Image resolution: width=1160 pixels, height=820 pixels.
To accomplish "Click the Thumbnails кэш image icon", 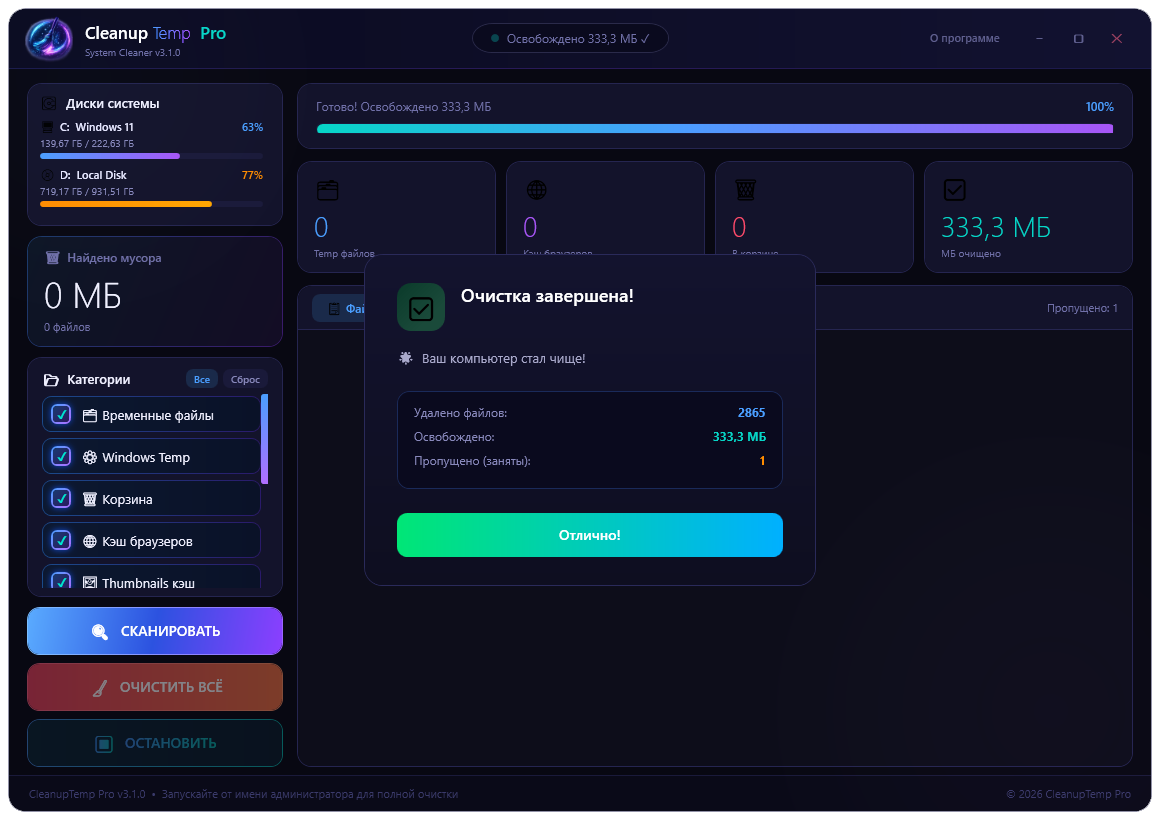I will [x=90, y=583].
